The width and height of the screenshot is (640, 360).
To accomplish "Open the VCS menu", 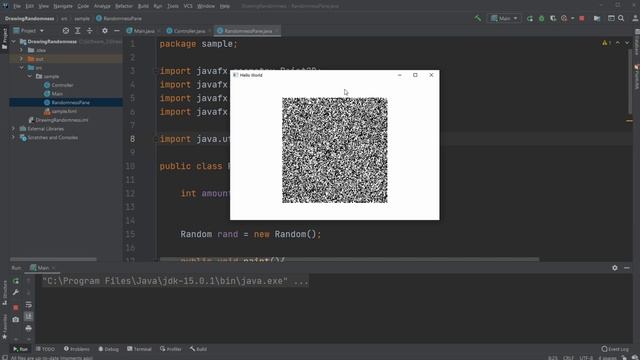I will coord(188,6).
